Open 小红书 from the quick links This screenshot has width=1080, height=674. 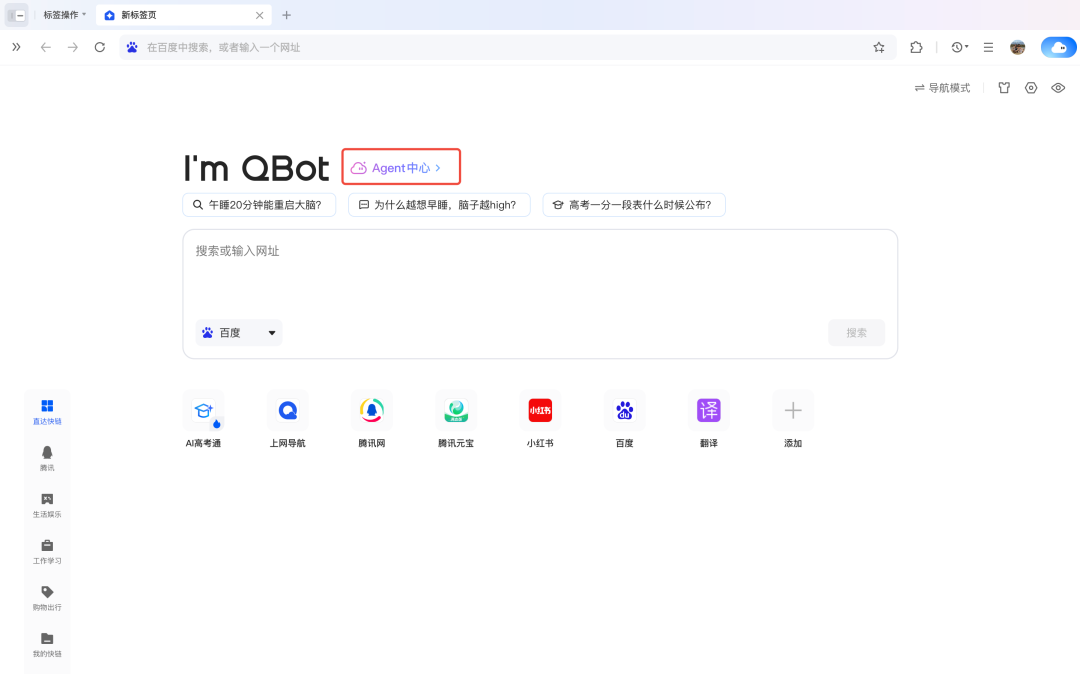(540, 417)
